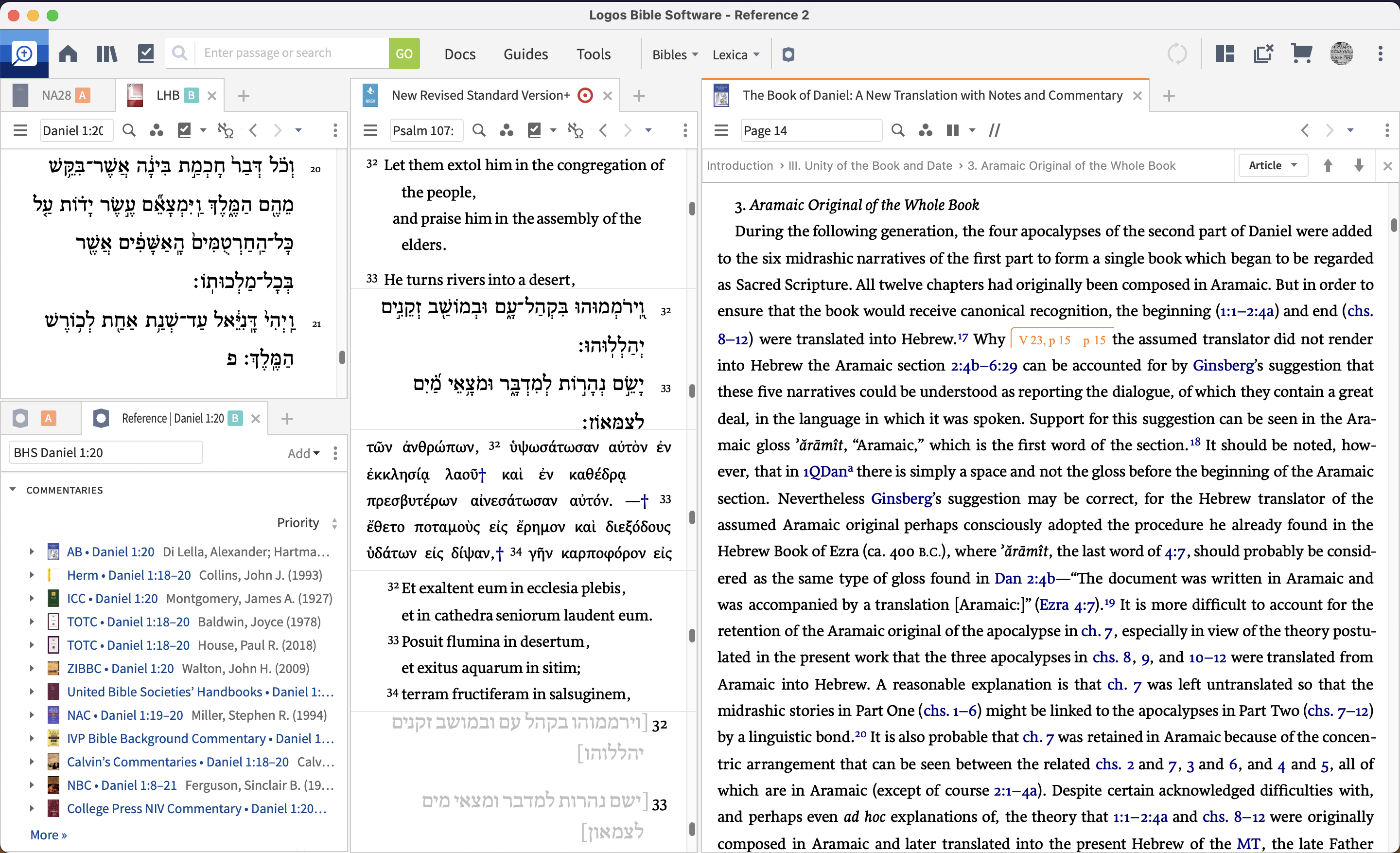This screenshot has height=853, width=1400.
Task: Open the 1QDanᵃ link
Action: tap(828, 471)
